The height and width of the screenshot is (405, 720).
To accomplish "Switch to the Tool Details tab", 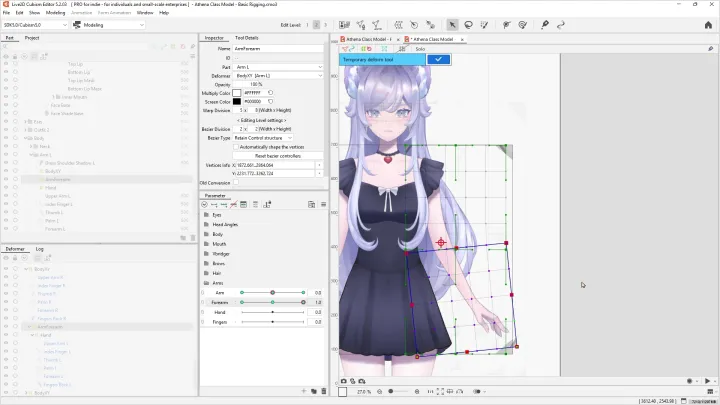I will click(247, 38).
